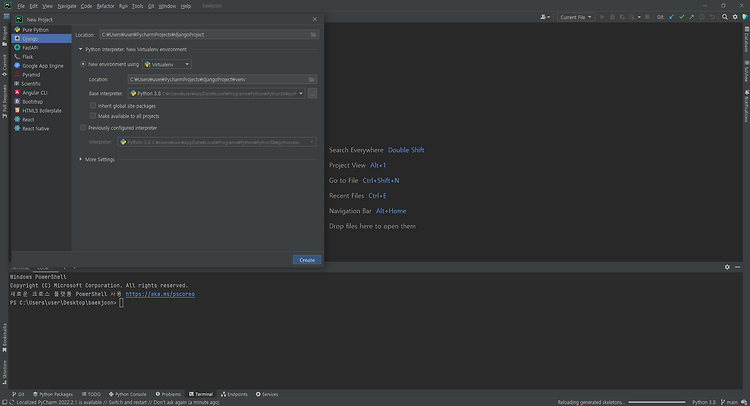The height and width of the screenshot is (406, 750).
Task: Select Previously configured interpreter radio button
Action: coord(83,128)
